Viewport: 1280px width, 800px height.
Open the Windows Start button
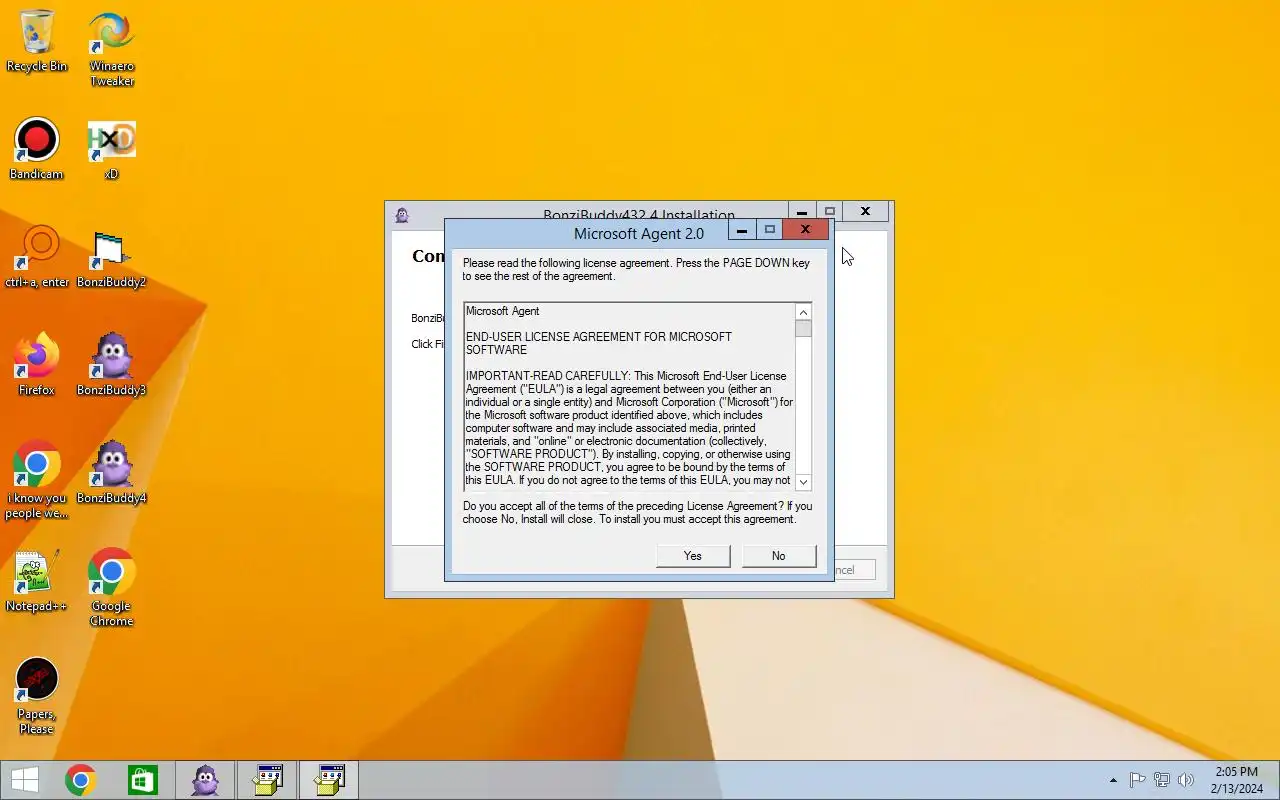[x=25, y=780]
